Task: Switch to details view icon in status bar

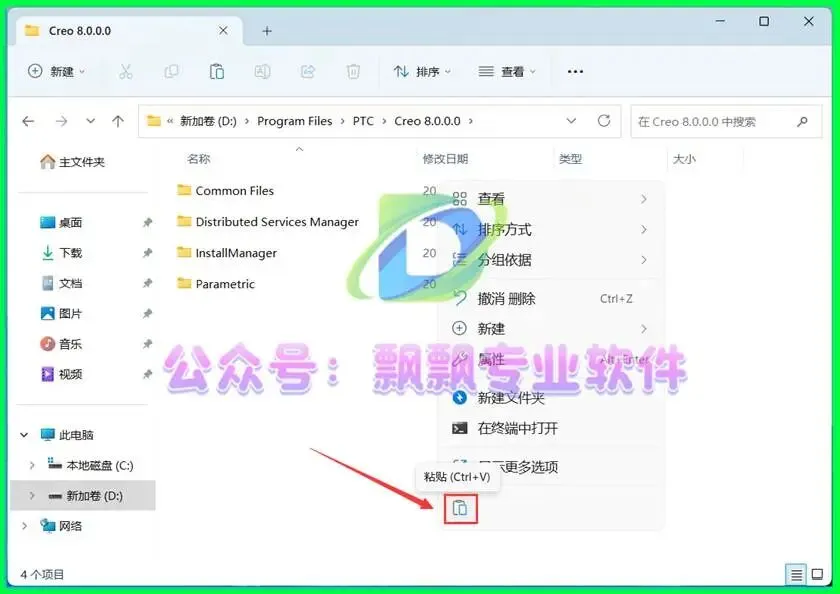Action: (796, 575)
